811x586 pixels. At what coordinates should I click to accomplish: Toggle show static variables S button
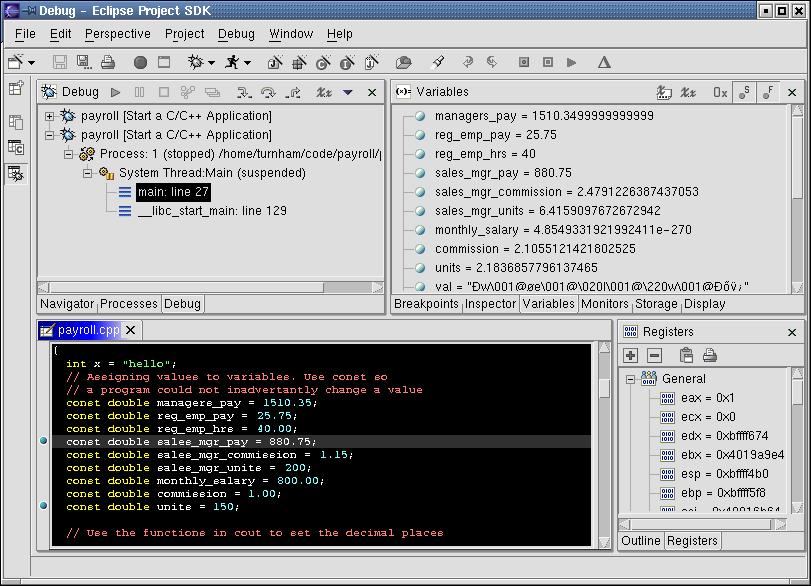744,92
